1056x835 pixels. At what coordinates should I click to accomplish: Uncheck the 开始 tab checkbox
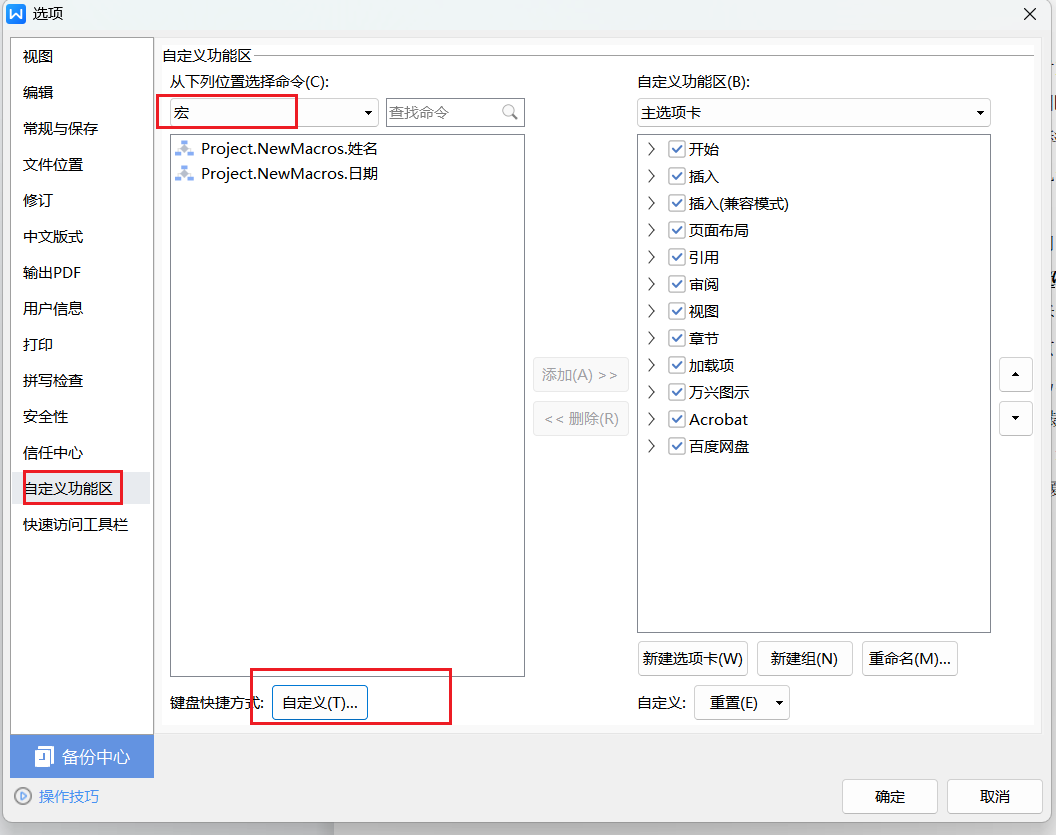(676, 149)
